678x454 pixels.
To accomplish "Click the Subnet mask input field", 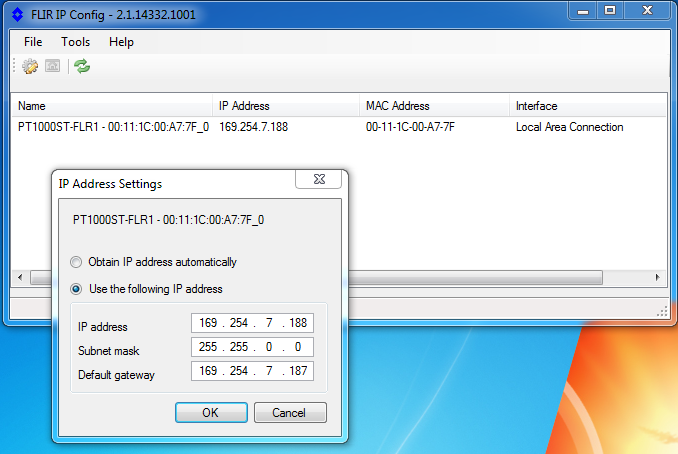I will pyautogui.click(x=252, y=347).
